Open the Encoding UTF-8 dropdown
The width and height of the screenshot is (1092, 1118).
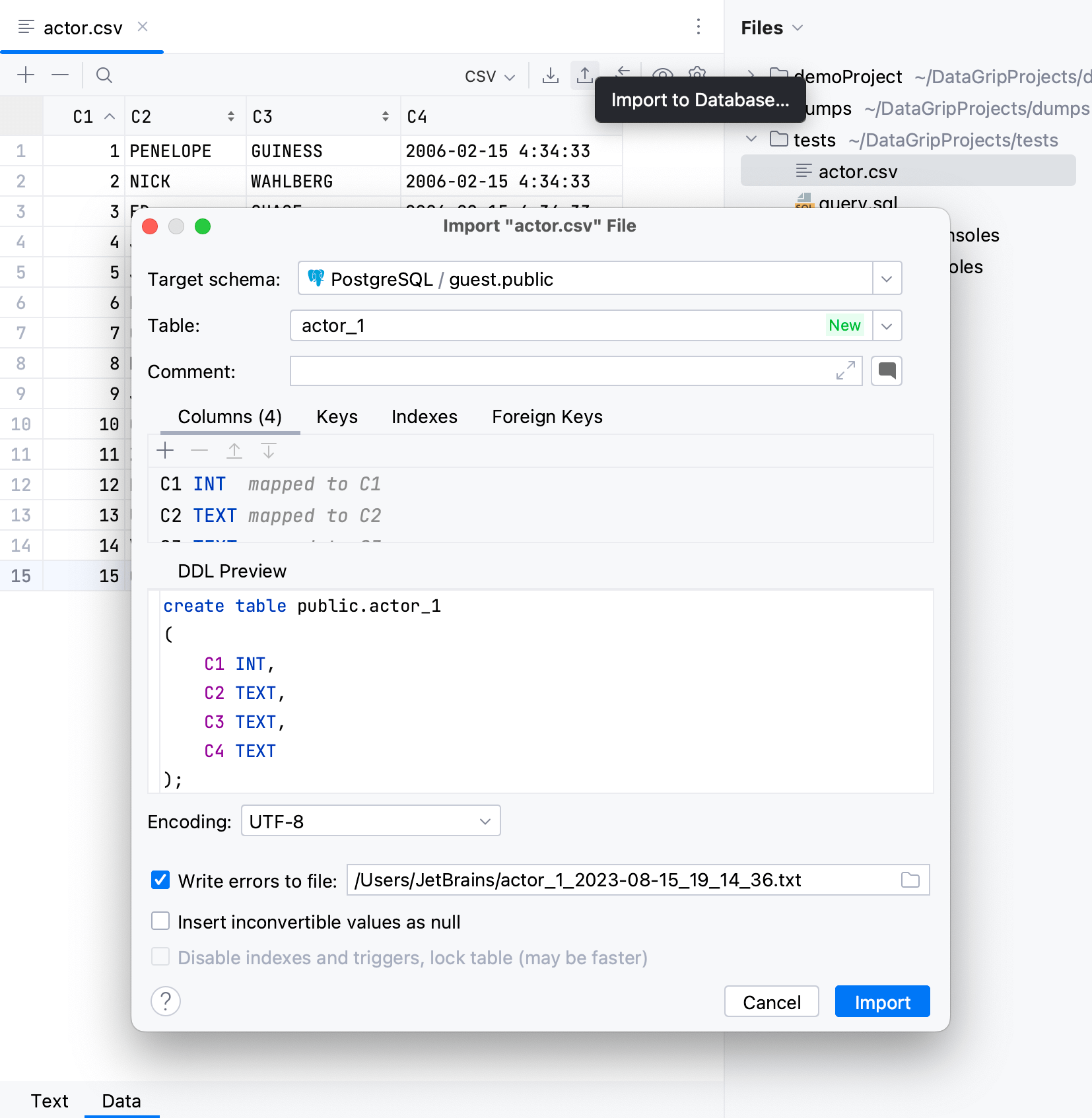click(x=371, y=821)
